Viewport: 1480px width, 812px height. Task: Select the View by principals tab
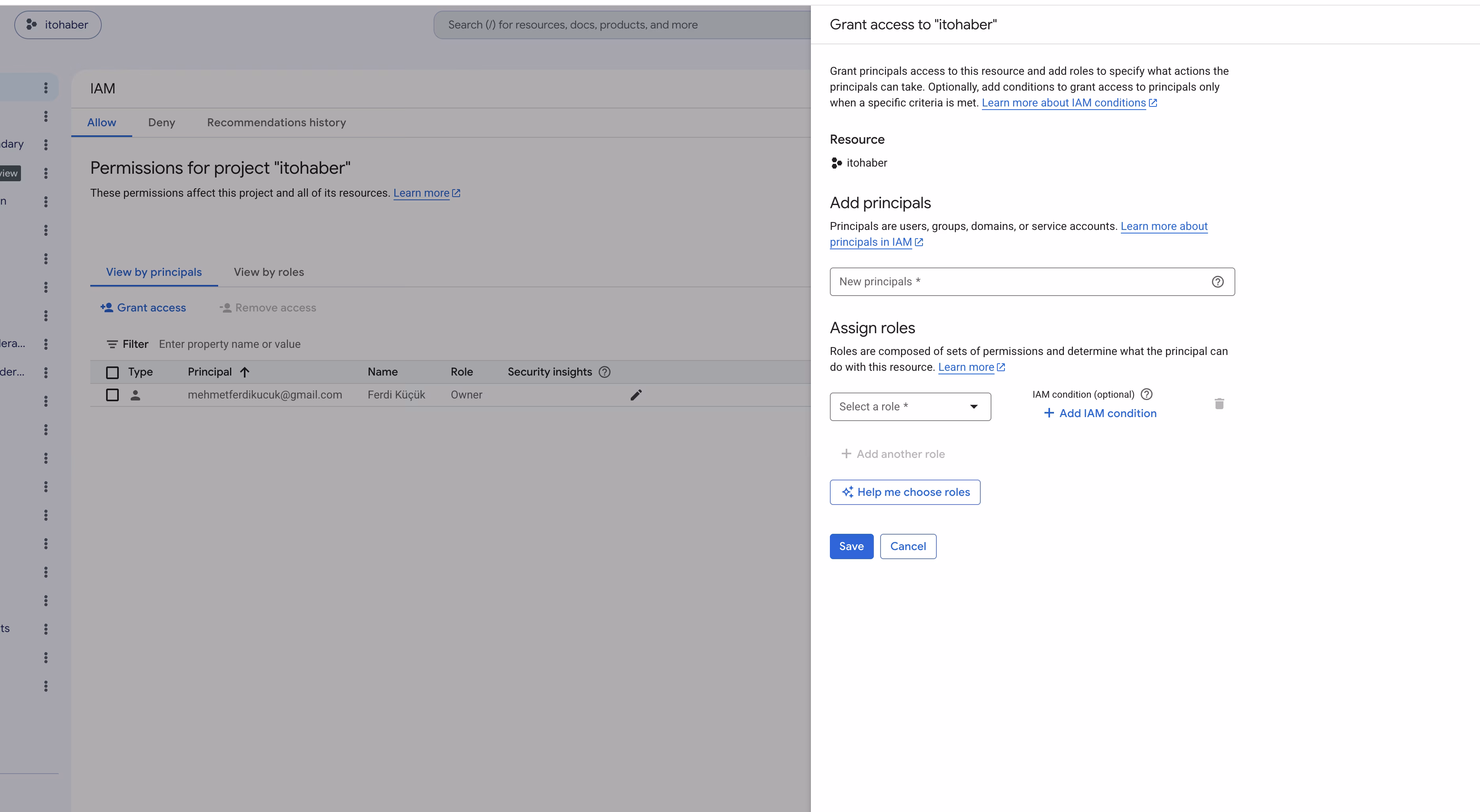[154, 272]
